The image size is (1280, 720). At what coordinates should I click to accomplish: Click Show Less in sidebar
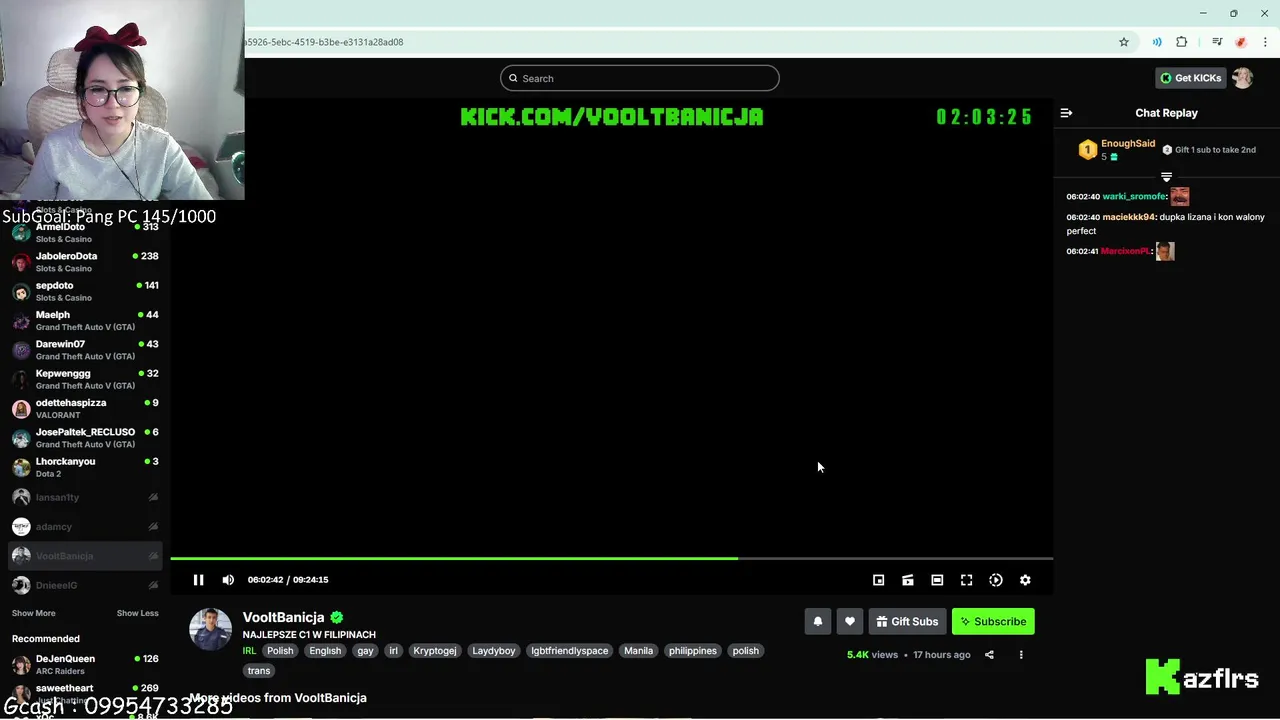[137, 613]
